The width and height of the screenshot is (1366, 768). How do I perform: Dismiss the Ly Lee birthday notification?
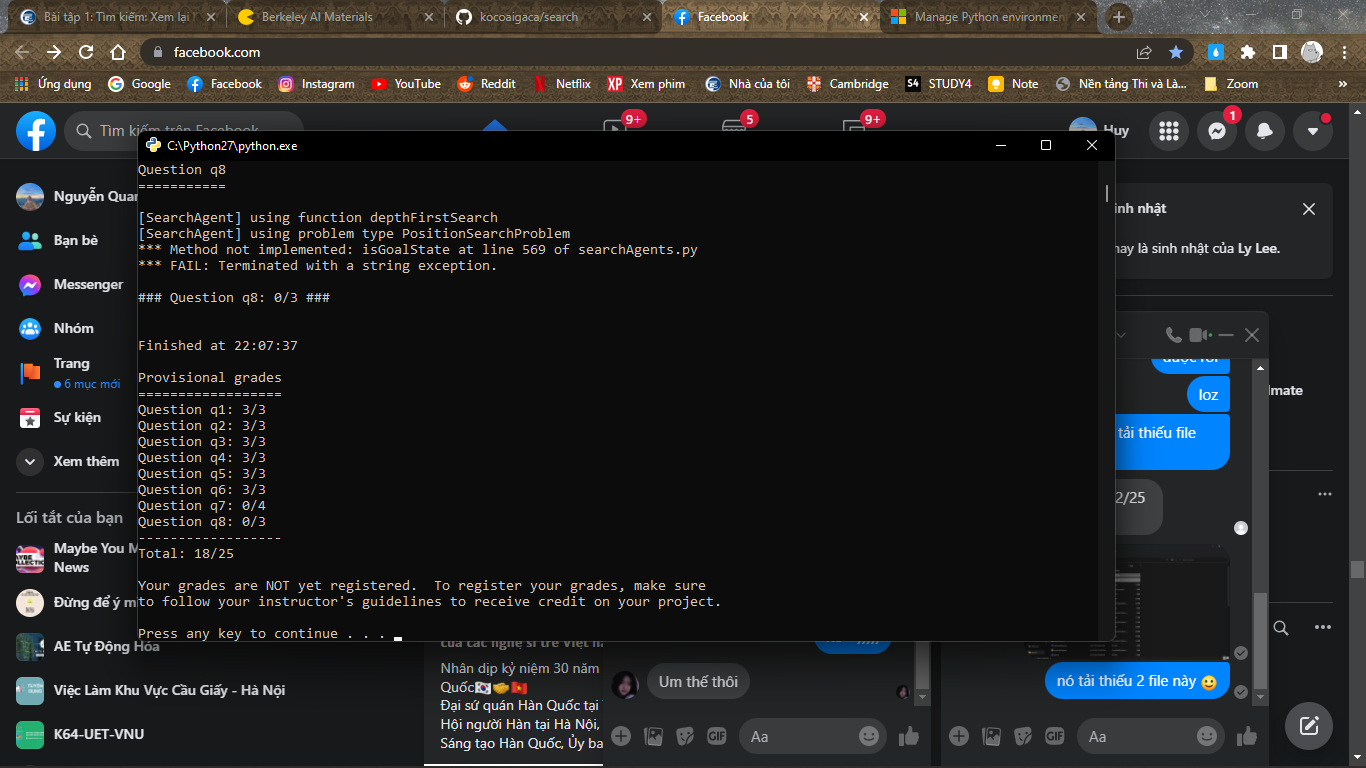[1309, 209]
